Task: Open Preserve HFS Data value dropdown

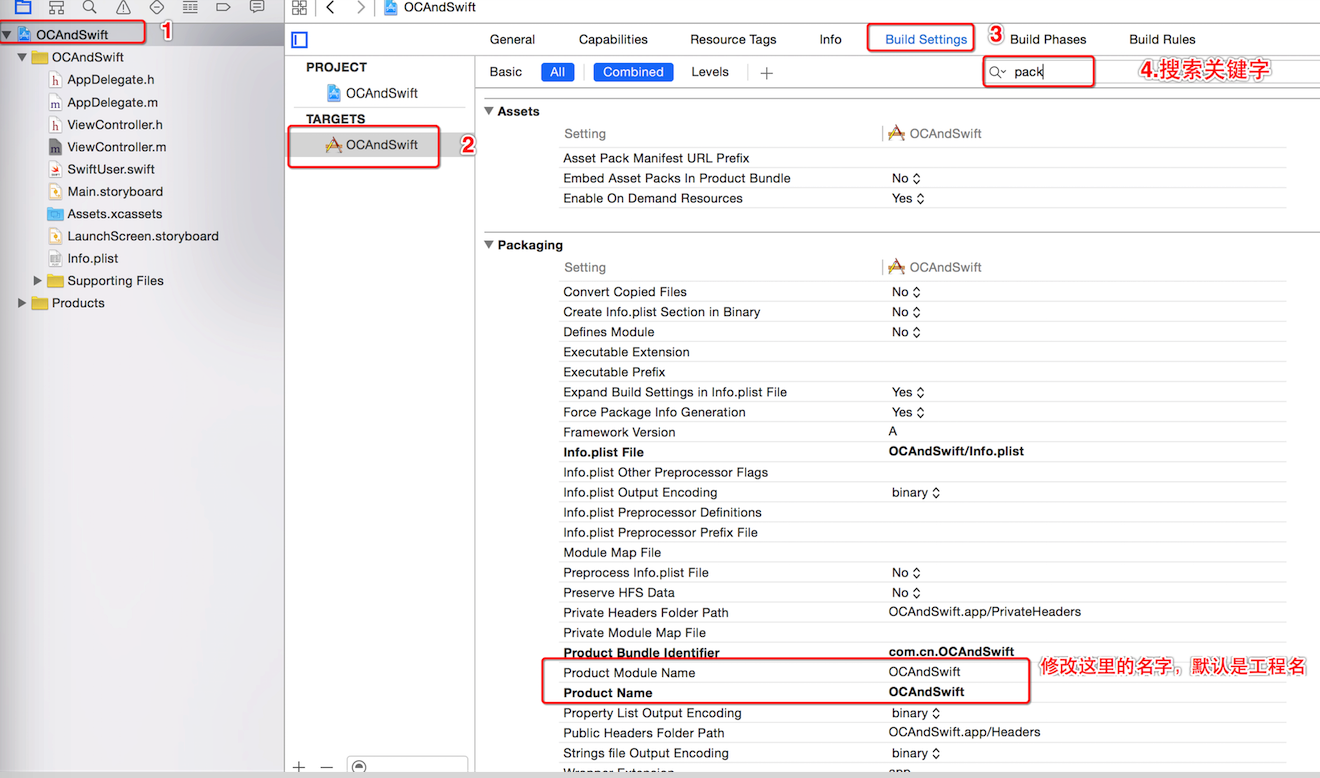Action: coord(906,592)
